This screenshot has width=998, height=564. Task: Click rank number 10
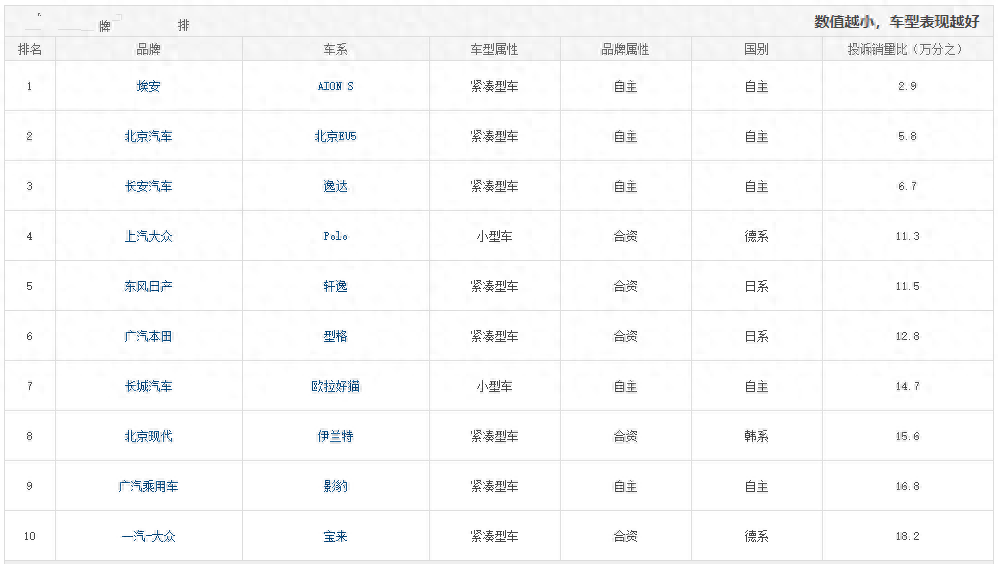pyautogui.click(x=30, y=537)
